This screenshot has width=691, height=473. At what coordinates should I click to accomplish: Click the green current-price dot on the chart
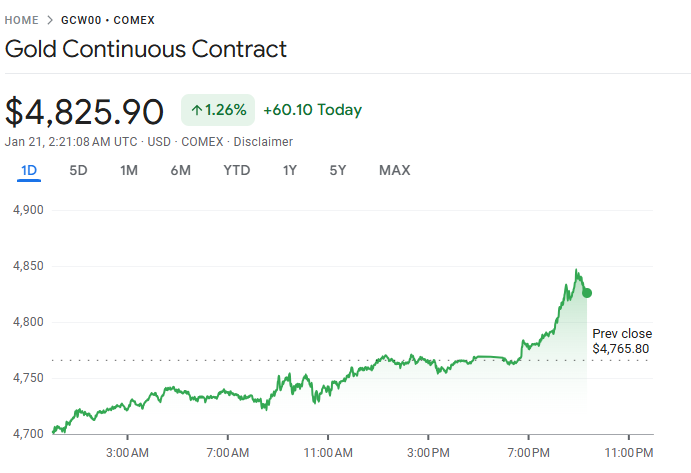click(587, 293)
